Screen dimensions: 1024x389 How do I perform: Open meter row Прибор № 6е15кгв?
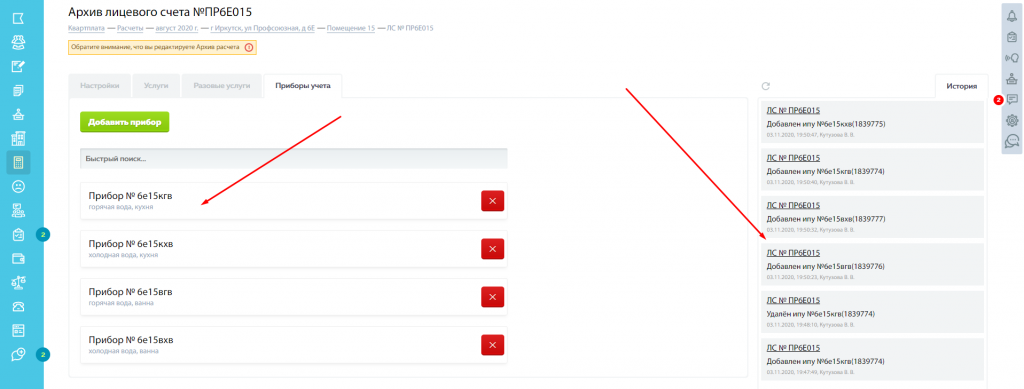point(293,201)
